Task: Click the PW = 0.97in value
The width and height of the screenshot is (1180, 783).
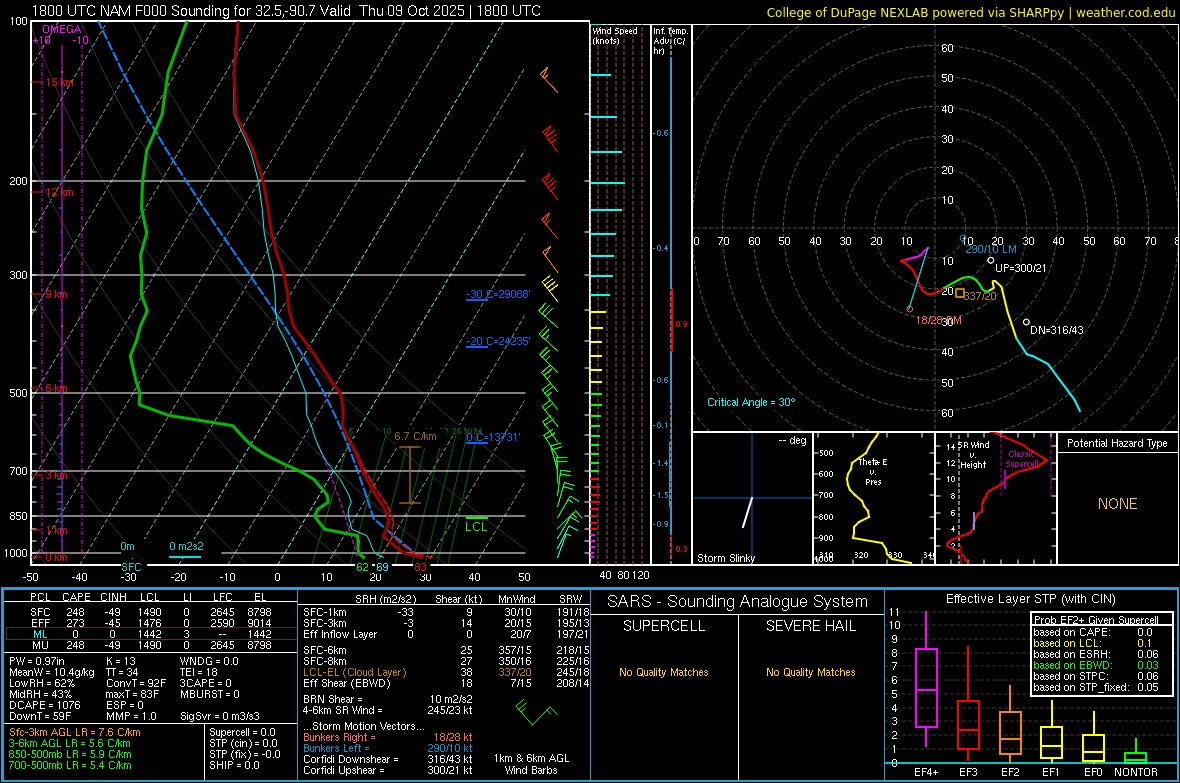Action: 37,661
